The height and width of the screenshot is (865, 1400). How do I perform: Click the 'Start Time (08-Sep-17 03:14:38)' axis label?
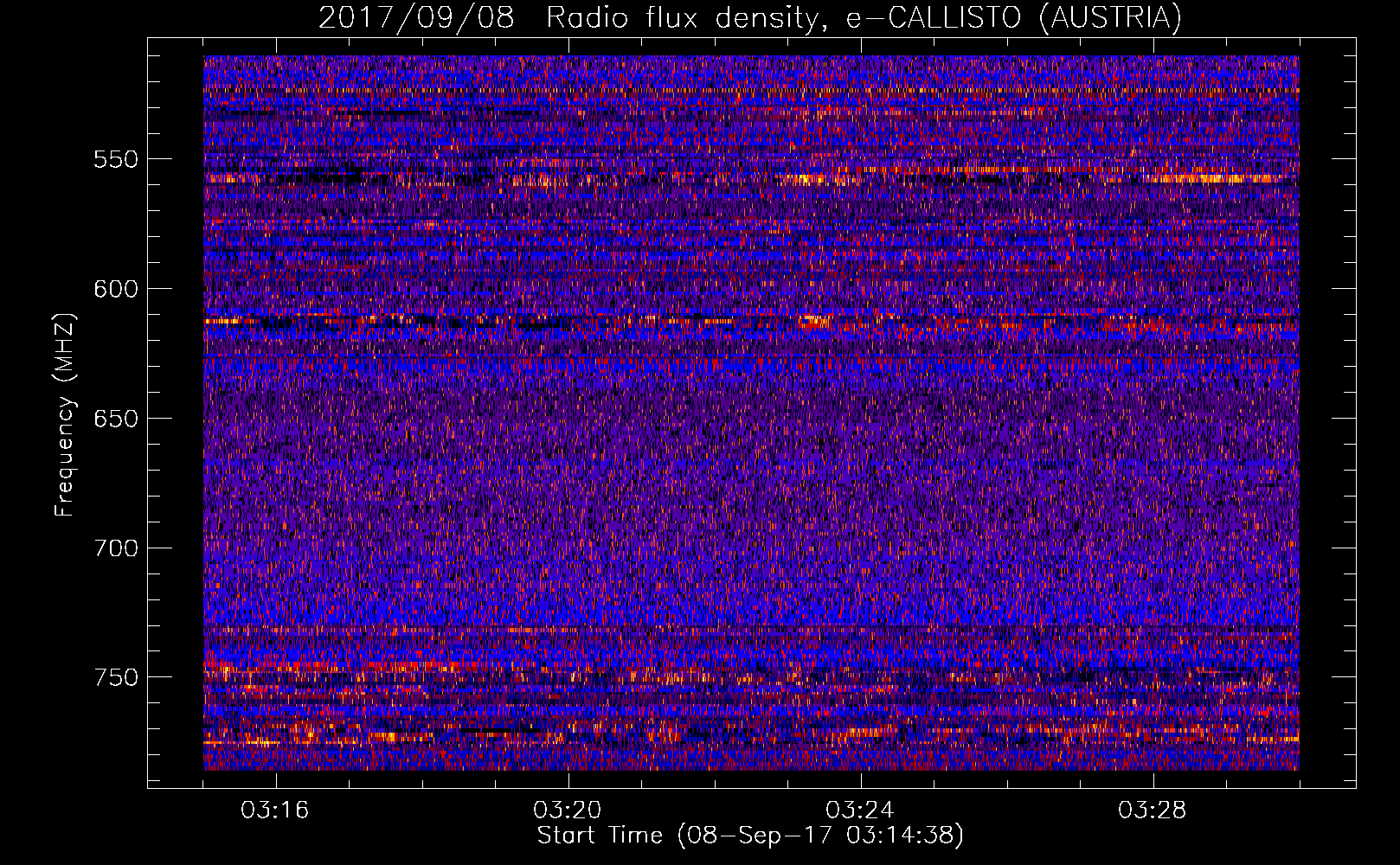(749, 836)
